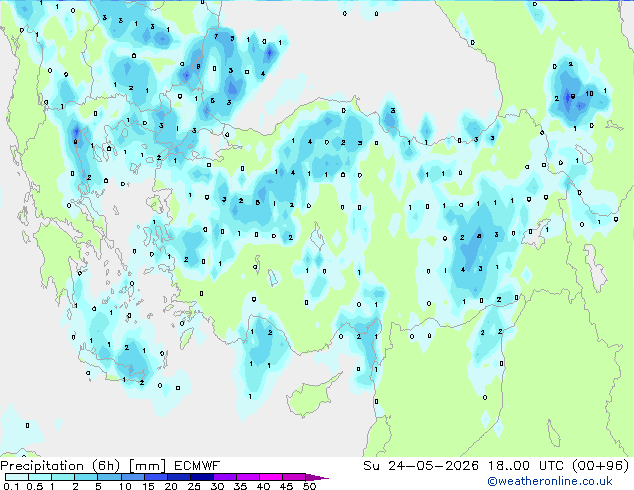Image resolution: width=634 pixels, height=490 pixels.
Task: Click the lightest legend swatch between 0.1 and 0.5
Action: [17, 477]
